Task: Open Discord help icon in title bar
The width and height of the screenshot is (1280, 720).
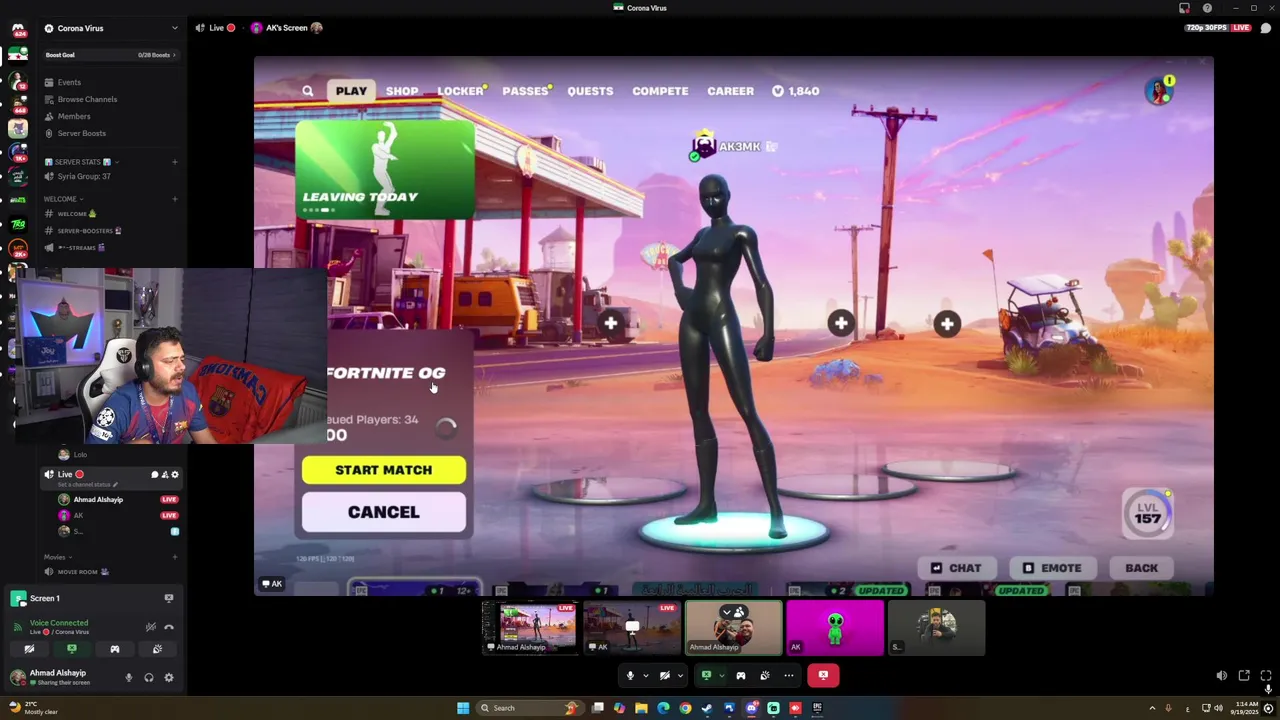Action: (1207, 8)
